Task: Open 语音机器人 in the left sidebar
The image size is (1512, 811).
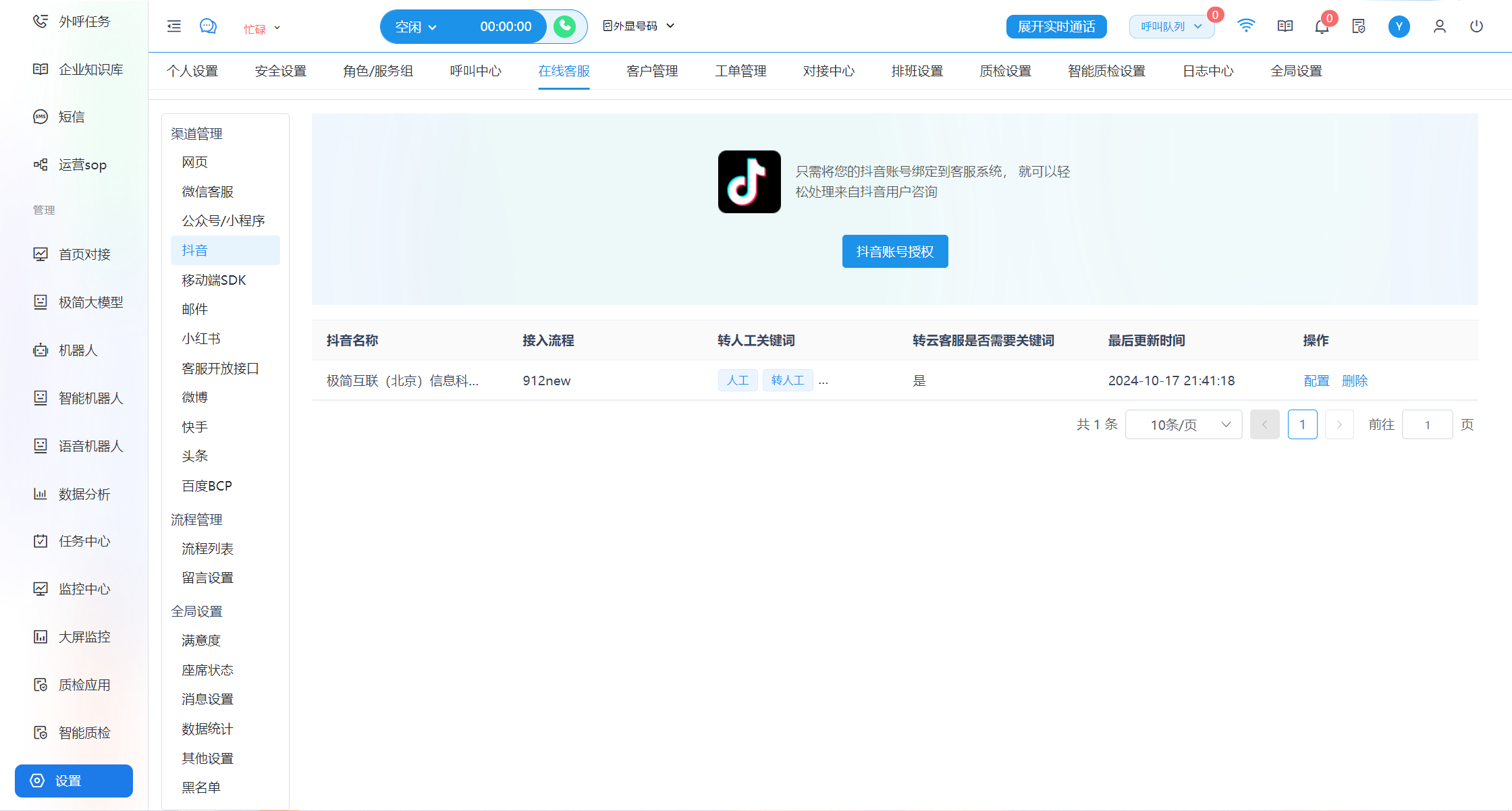Action: [78, 446]
